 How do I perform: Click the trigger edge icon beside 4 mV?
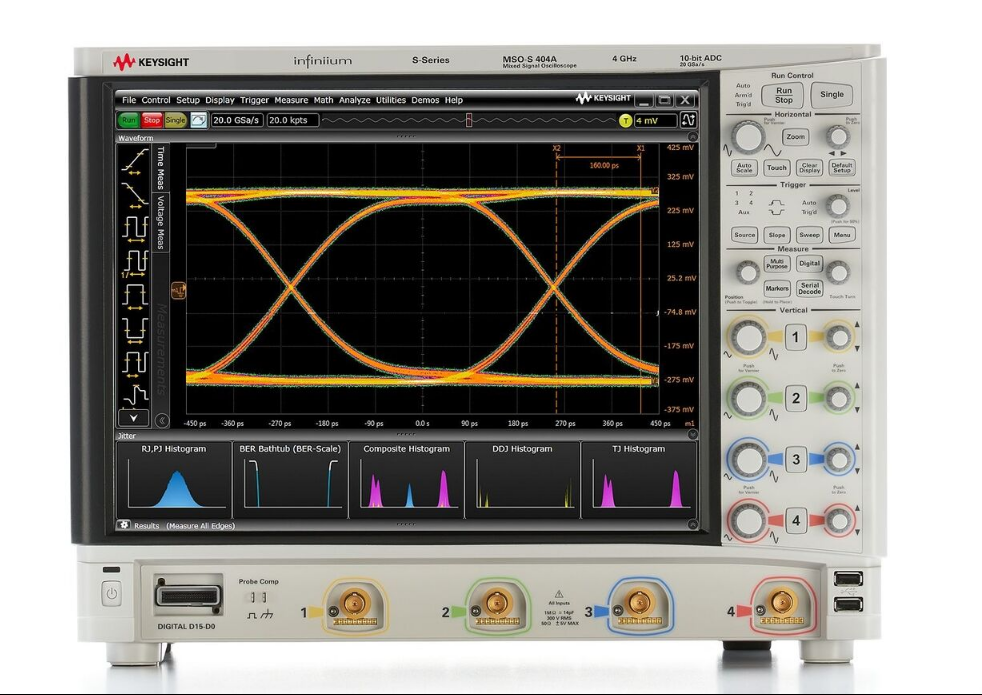point(688,120)
